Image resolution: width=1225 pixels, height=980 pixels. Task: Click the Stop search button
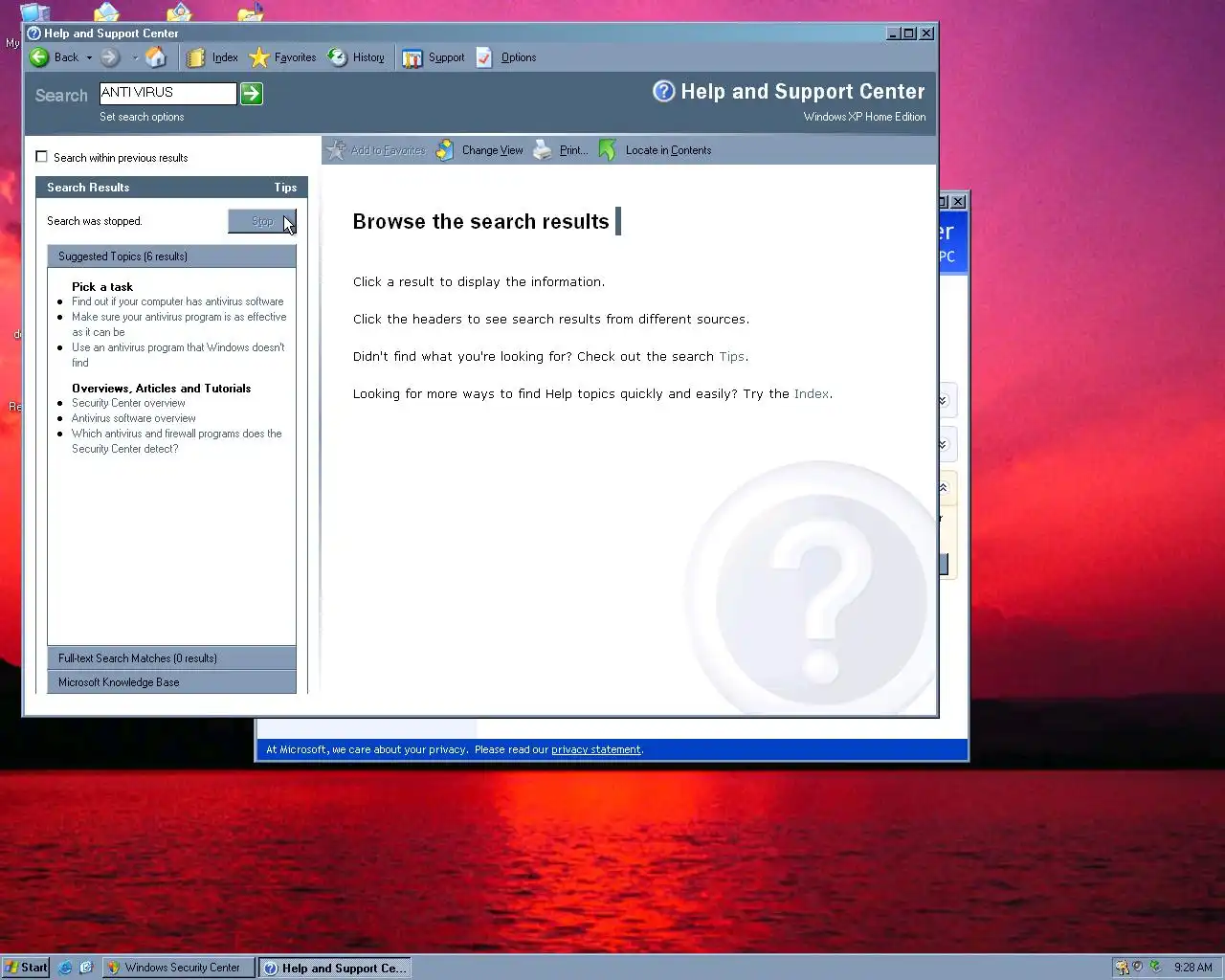(262, 221)
